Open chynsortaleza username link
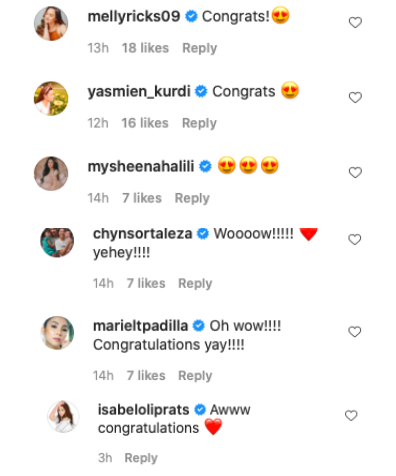Viewport: 396px width, 476px height. pyautogui.click(x=143, y=234)
